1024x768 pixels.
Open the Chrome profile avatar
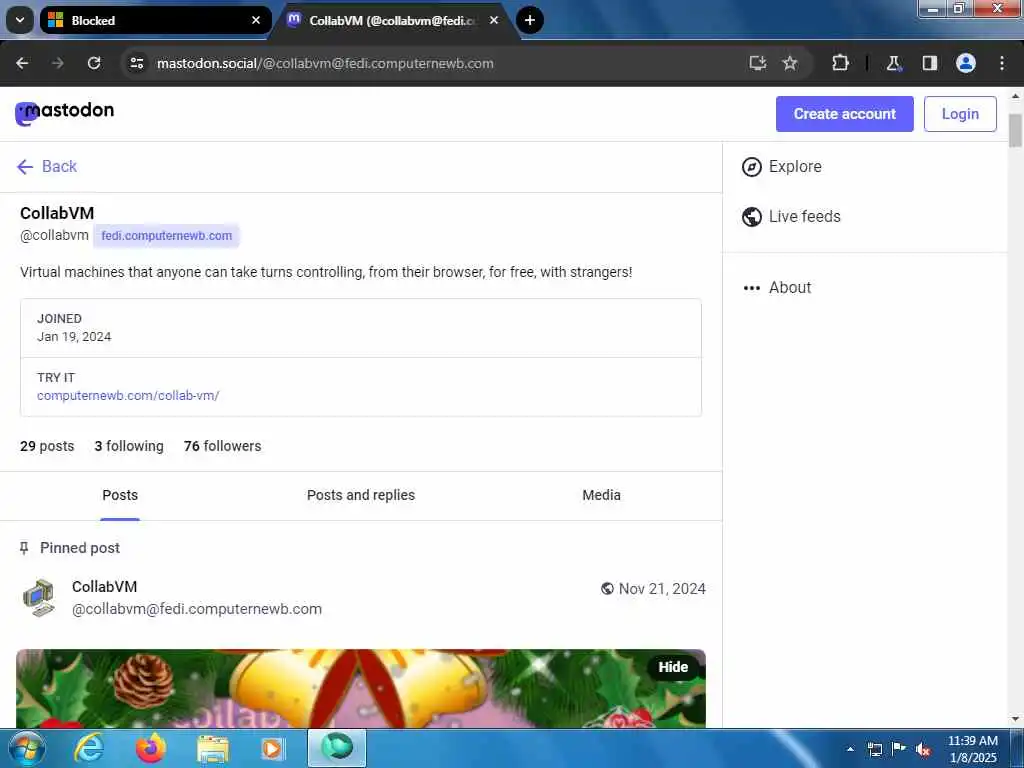[966, 63]
